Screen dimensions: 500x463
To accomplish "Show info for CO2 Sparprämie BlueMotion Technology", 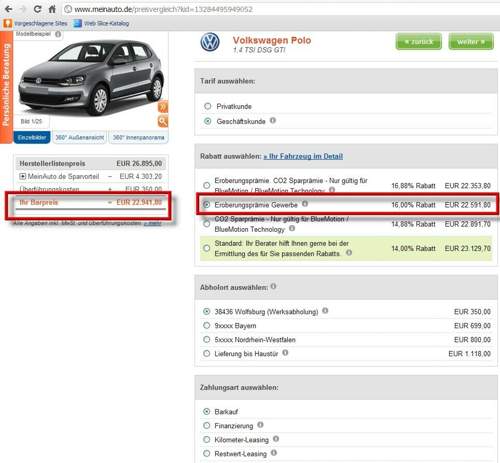I will 292,228.
